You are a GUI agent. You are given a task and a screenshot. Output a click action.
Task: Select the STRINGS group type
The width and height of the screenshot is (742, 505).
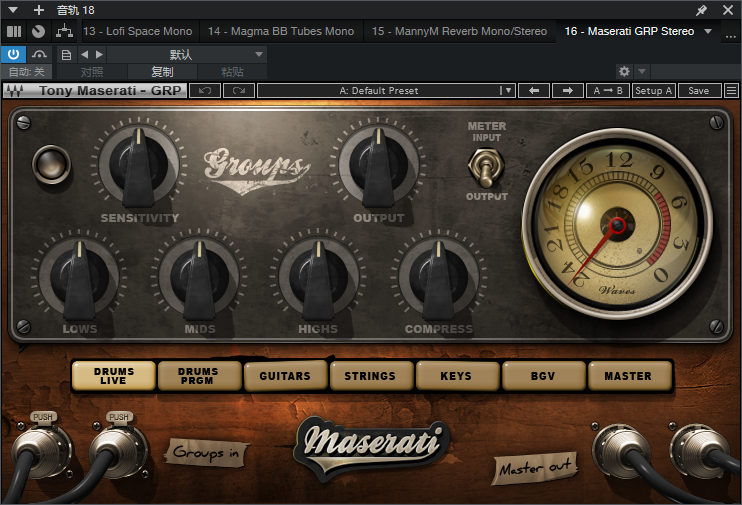coord(370,376)
